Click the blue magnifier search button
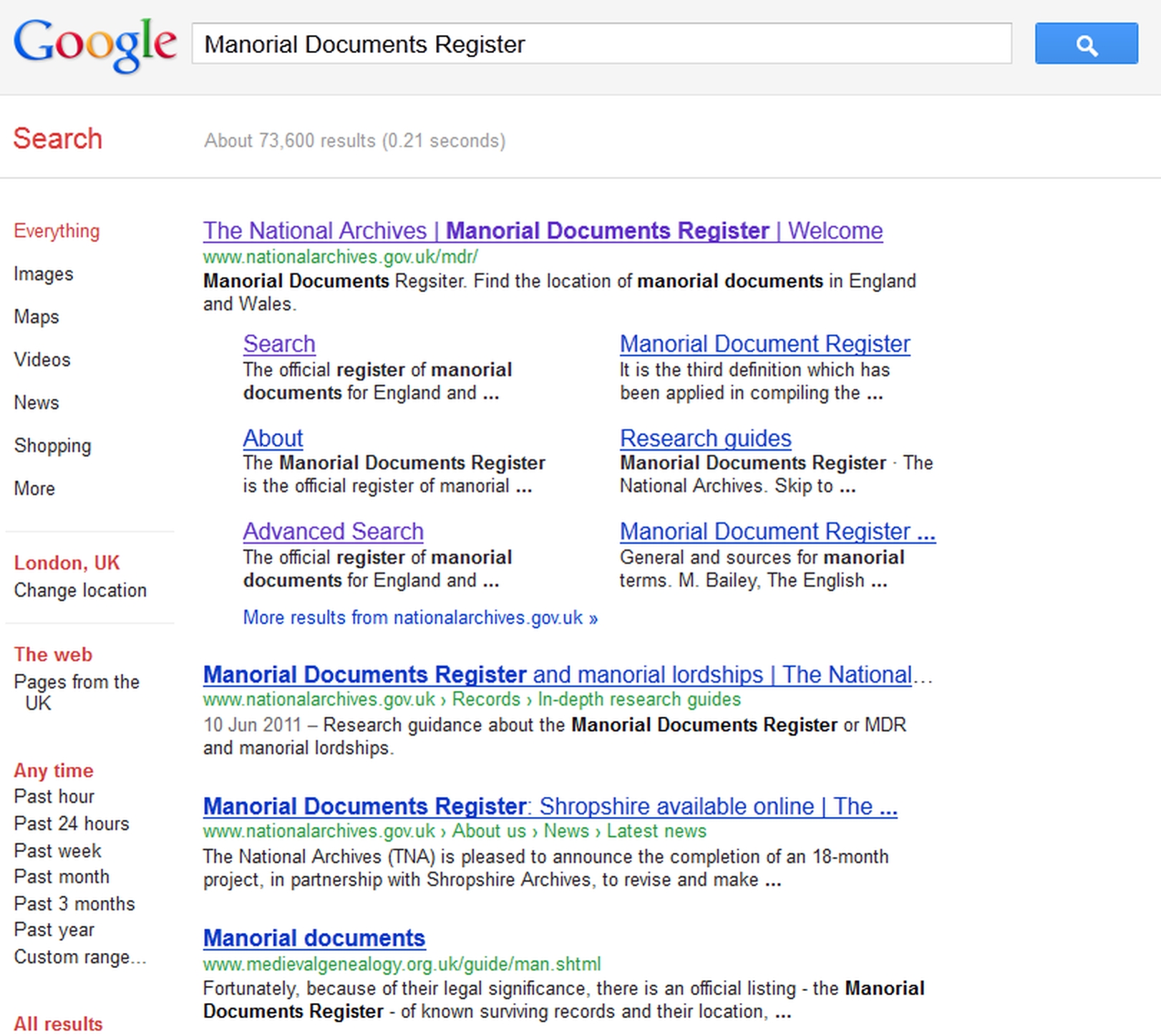Viewport: 1161px width, 1036px height. coord(1086,44)
